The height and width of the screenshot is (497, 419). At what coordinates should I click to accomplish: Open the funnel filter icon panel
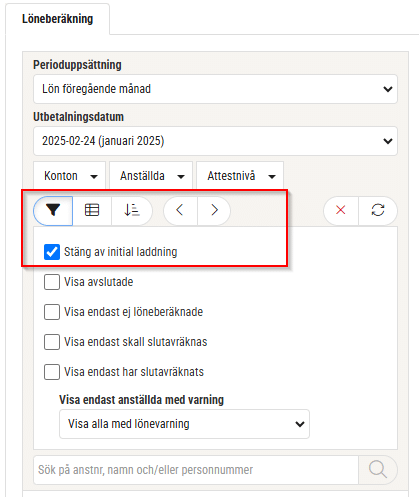click(53, 210)
